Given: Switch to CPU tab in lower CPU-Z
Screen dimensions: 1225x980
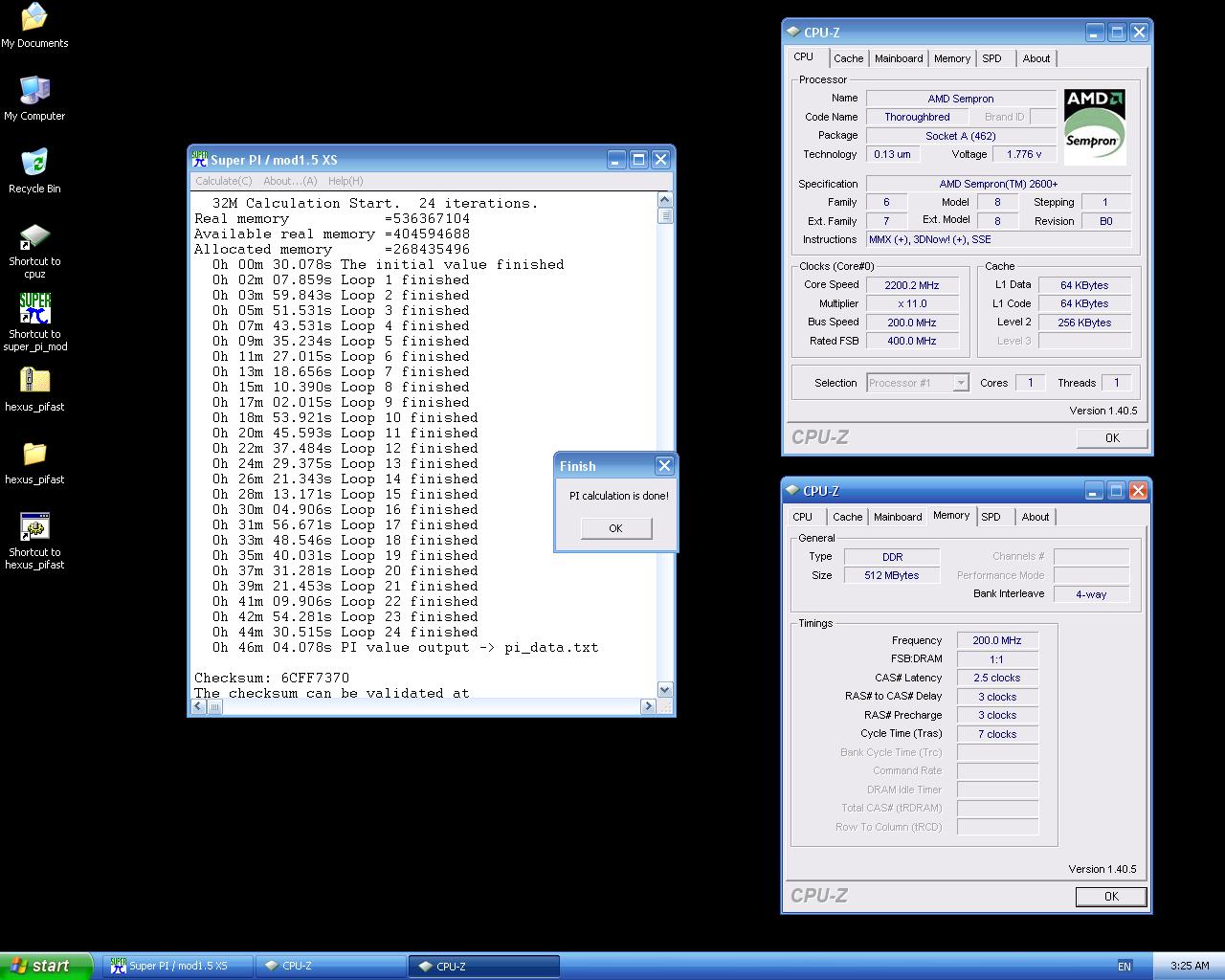Looking at the screenshot, I should click(803, 517).
